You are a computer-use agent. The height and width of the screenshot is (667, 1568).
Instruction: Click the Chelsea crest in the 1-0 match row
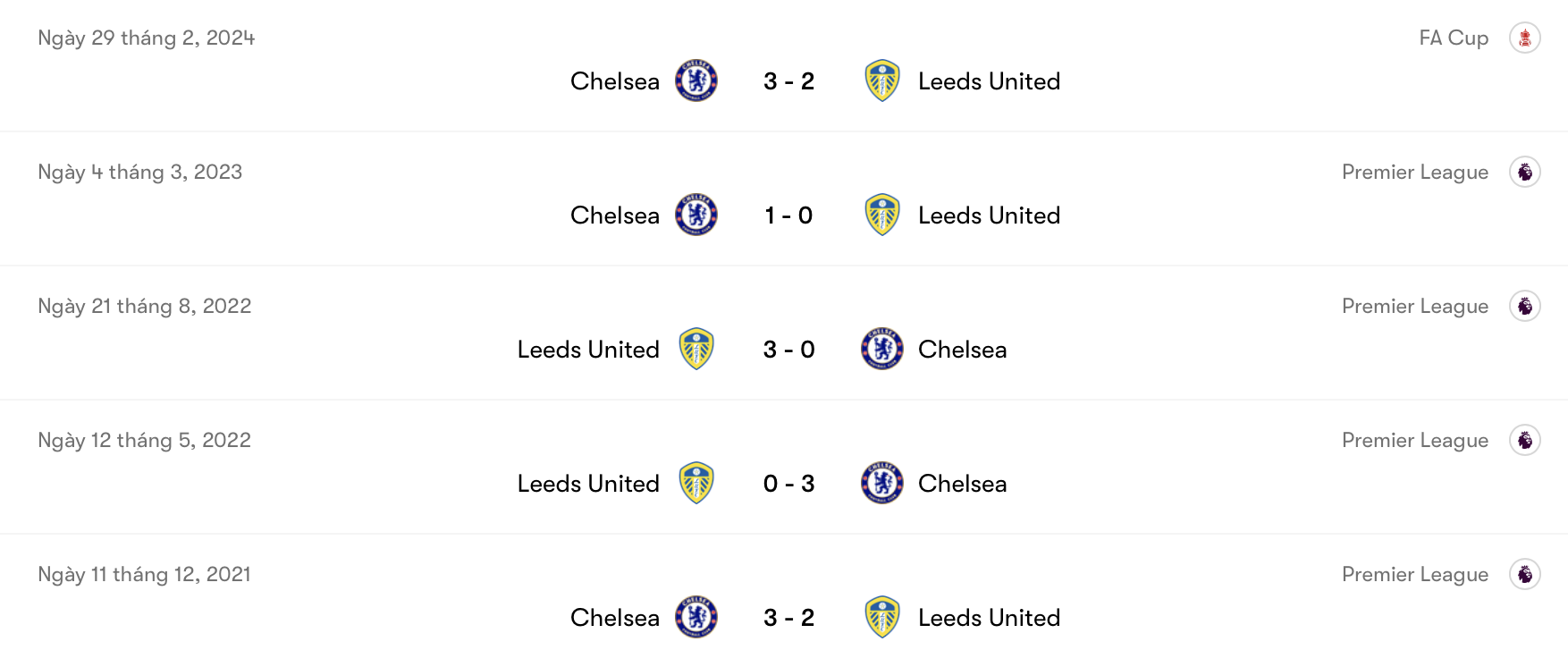(x=695, y=215)
